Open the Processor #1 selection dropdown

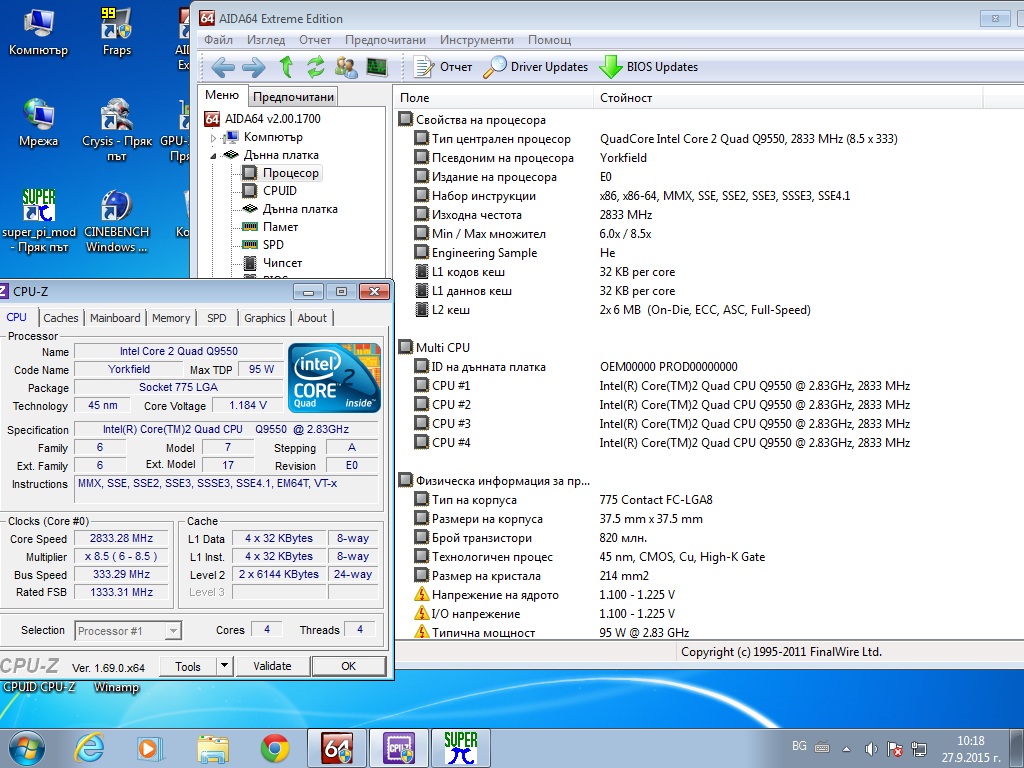pos(128,631)
